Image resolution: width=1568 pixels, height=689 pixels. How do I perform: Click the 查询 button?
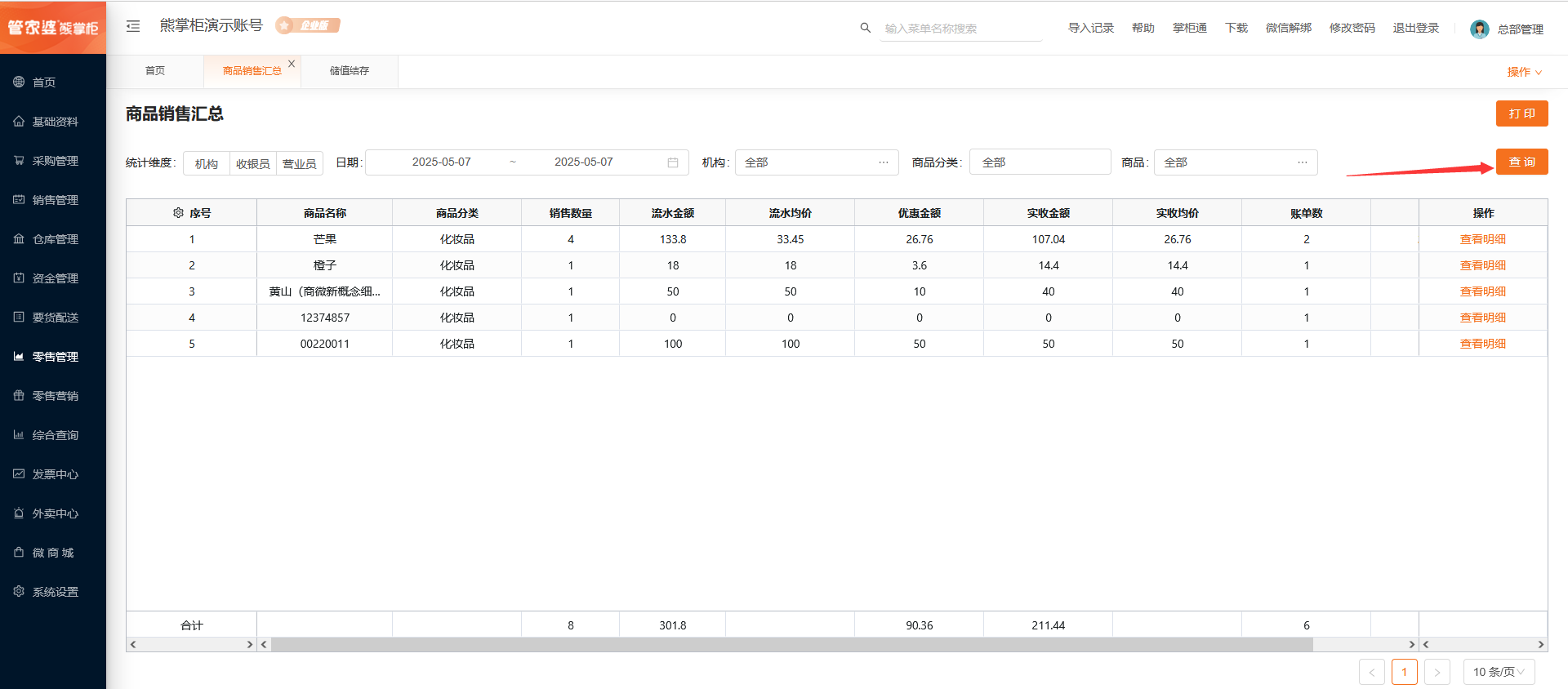pyautogui.click(x=1521, y=162)
